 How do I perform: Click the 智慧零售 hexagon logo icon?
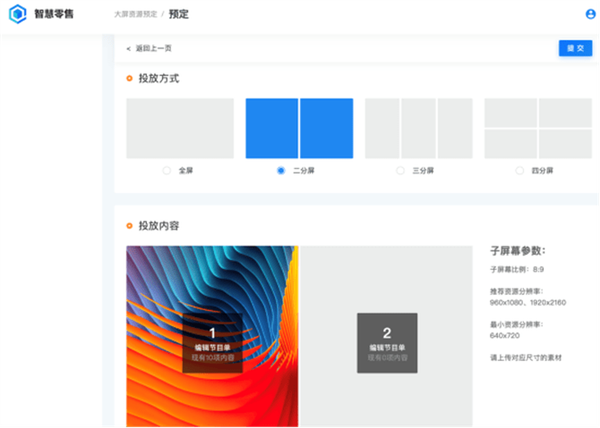point(18,14)
